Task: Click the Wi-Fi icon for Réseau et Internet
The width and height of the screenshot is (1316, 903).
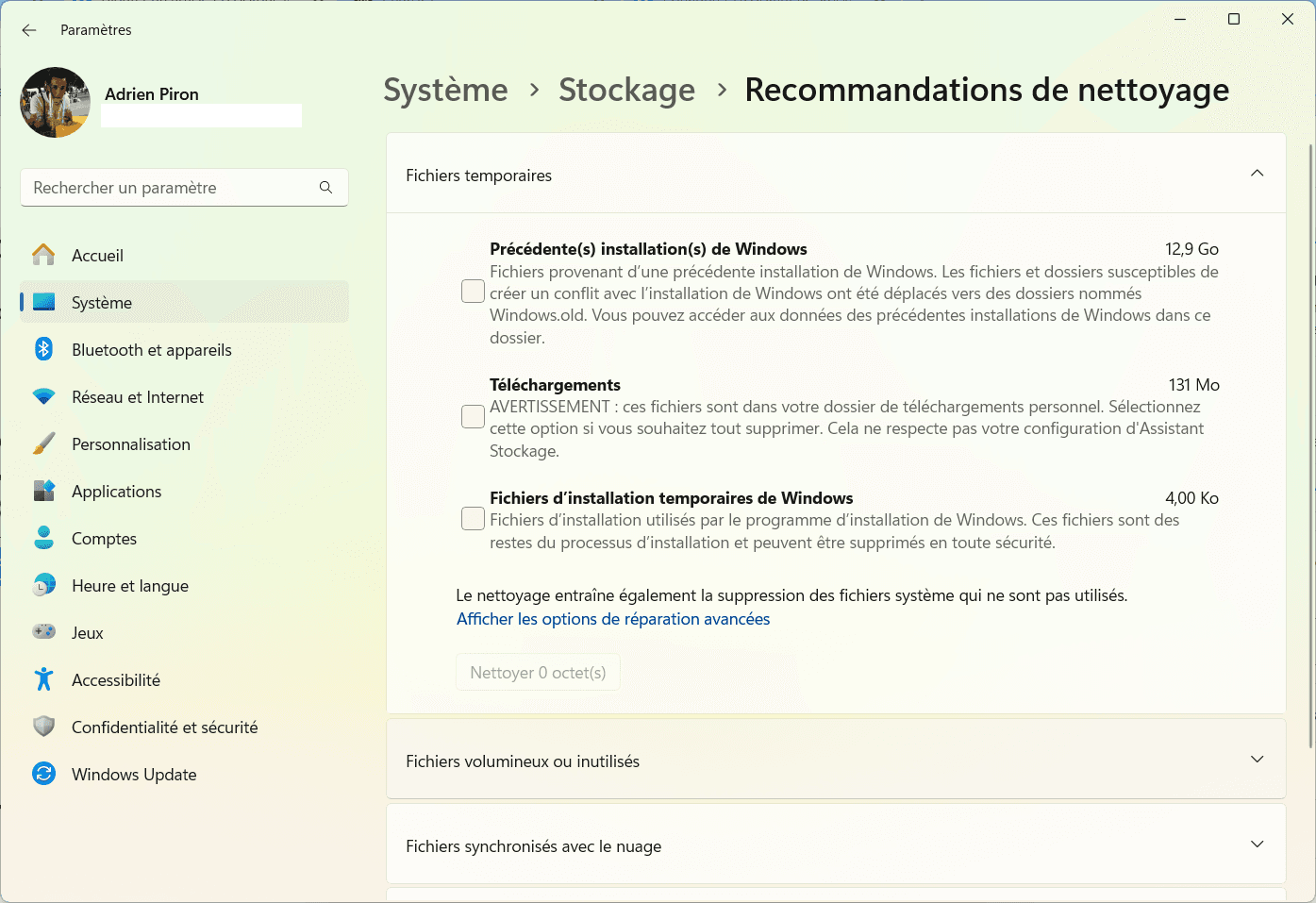Action: click(43, 396)
